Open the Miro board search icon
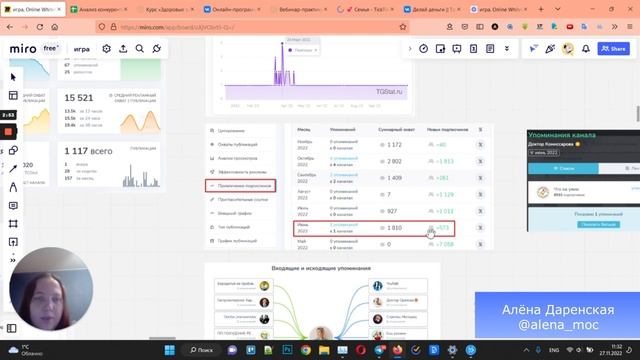 [x=140, y=49]
